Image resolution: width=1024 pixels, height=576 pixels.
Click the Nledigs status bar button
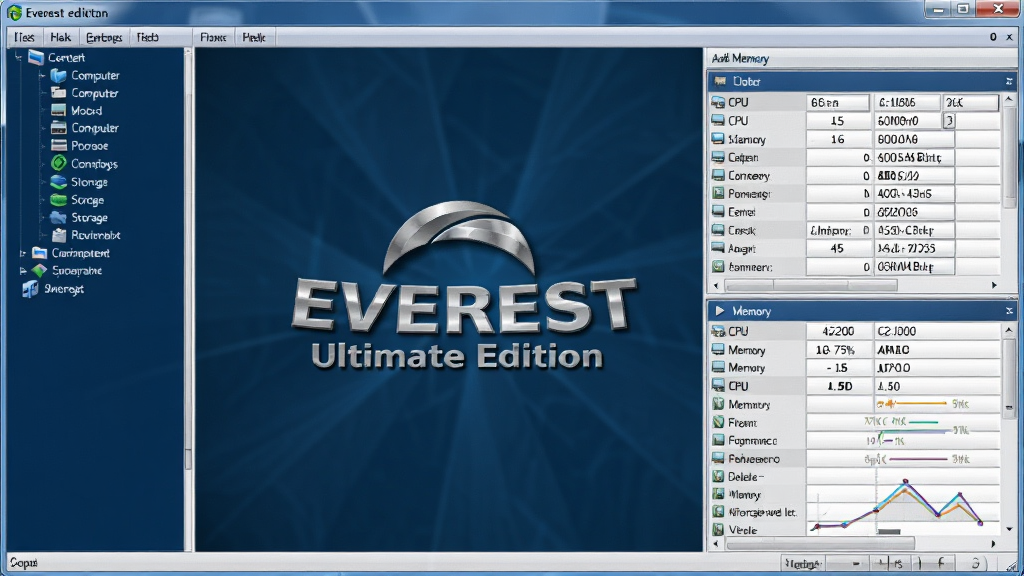(803, 563)
